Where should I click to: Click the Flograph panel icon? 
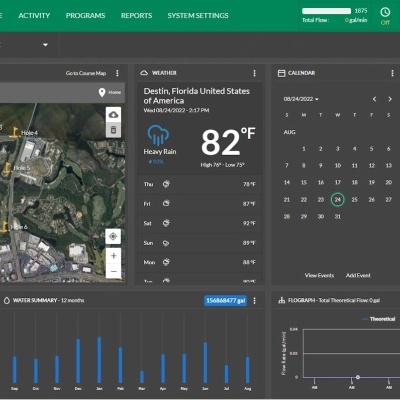pos(282,300)
